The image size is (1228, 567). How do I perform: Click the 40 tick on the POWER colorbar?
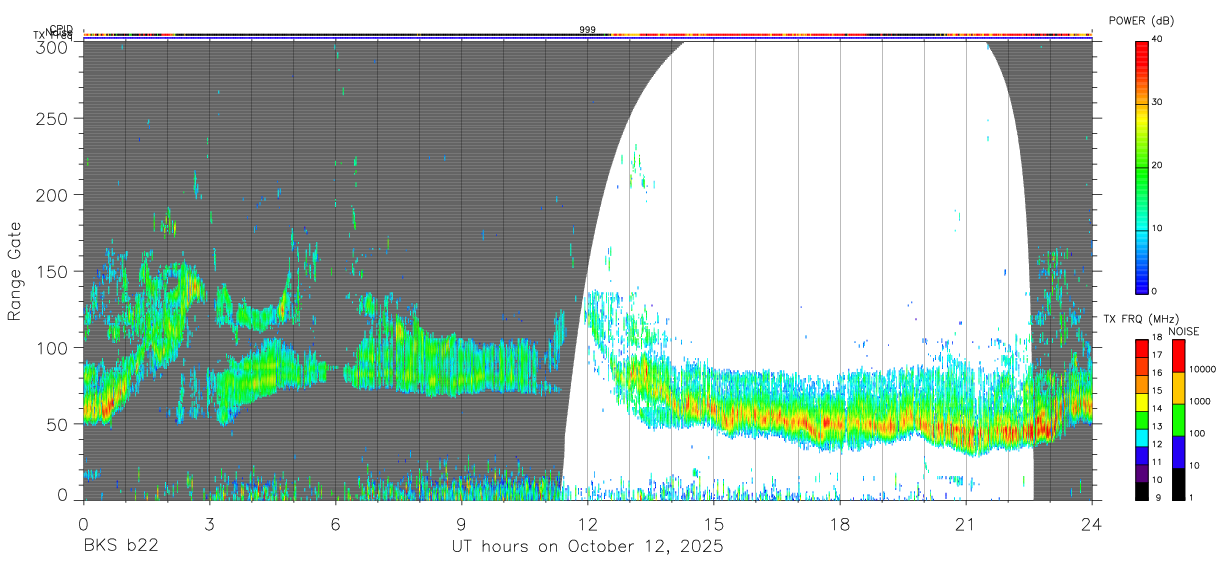pos(1159,39)
